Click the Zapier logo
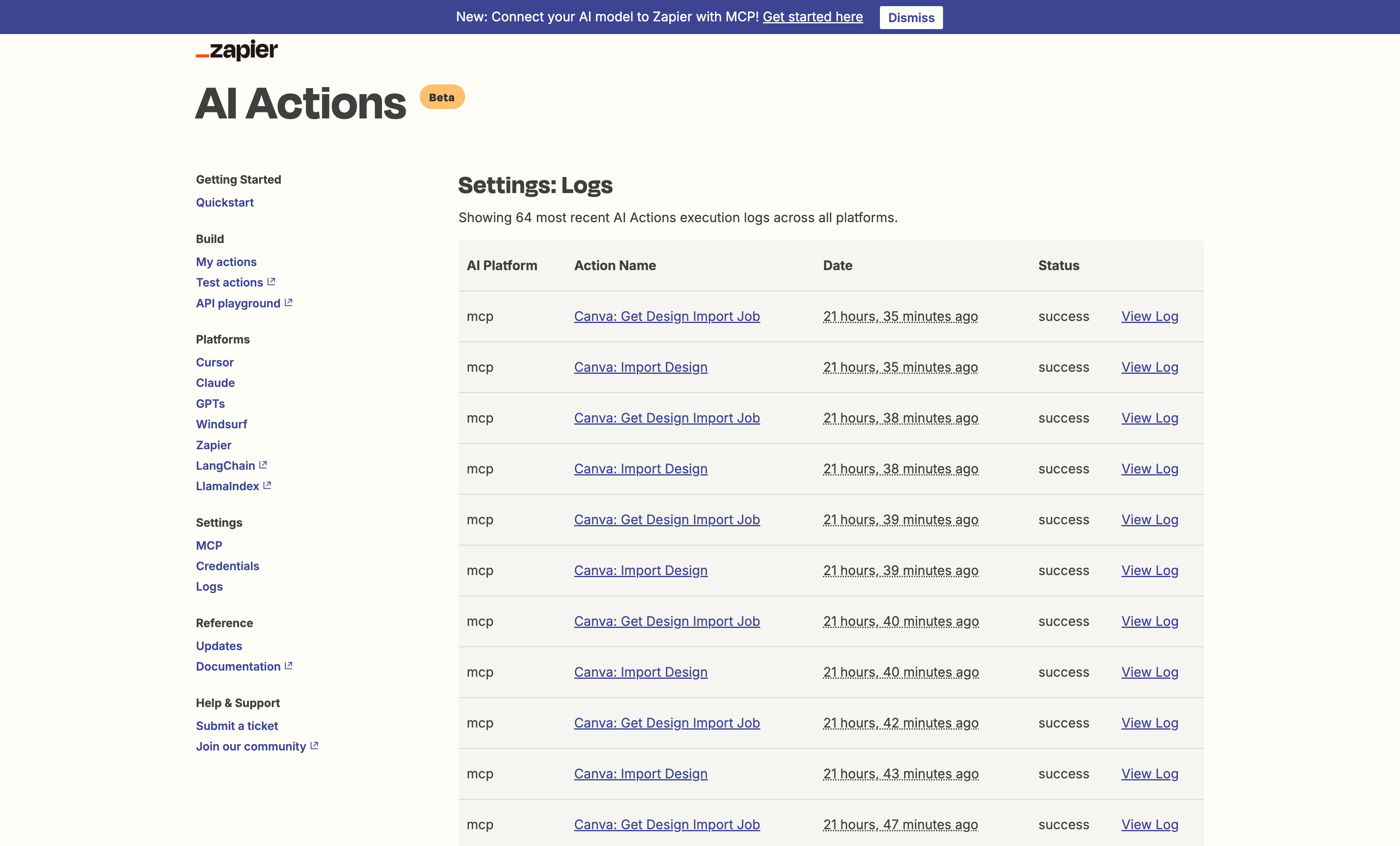 [237, 50]
